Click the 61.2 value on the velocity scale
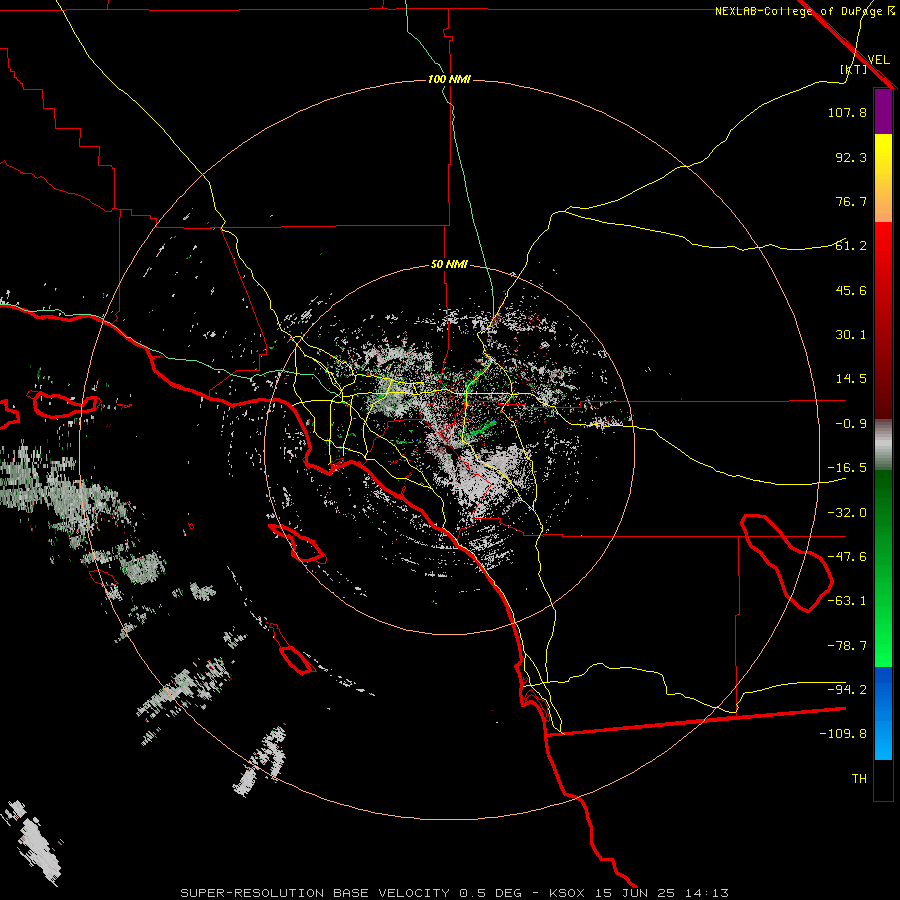Viewport: 900px width, 900px height. (851, 246)
